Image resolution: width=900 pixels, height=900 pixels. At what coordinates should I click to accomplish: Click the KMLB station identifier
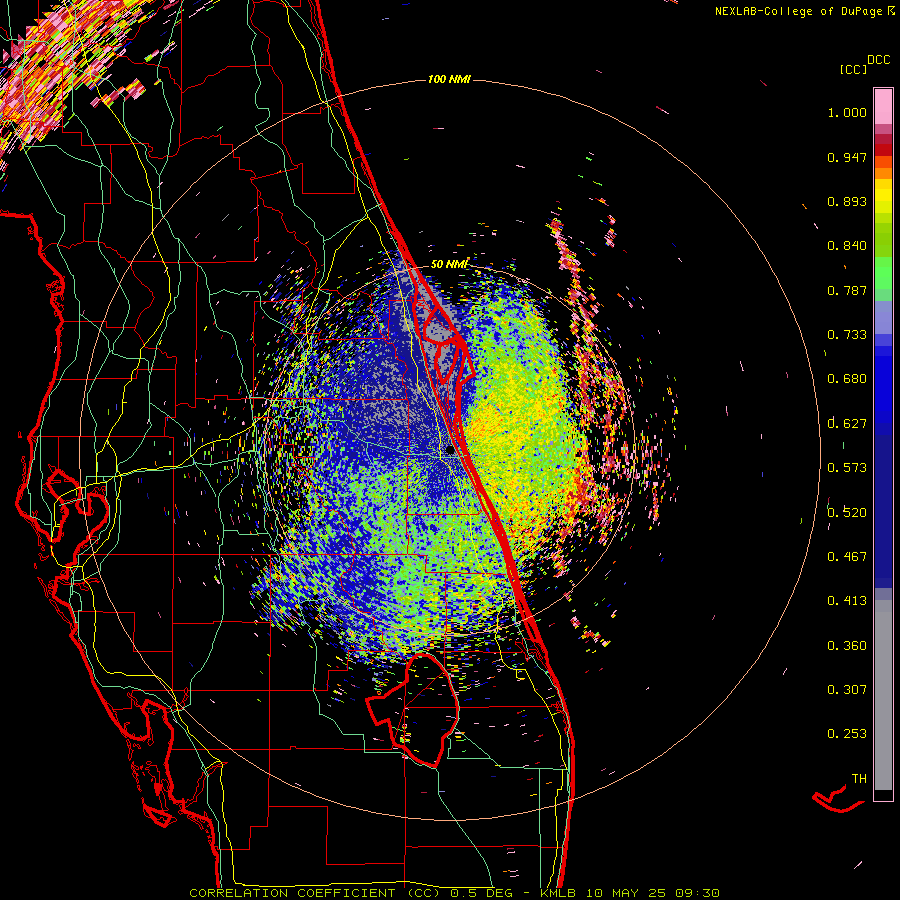coord(558,893)
